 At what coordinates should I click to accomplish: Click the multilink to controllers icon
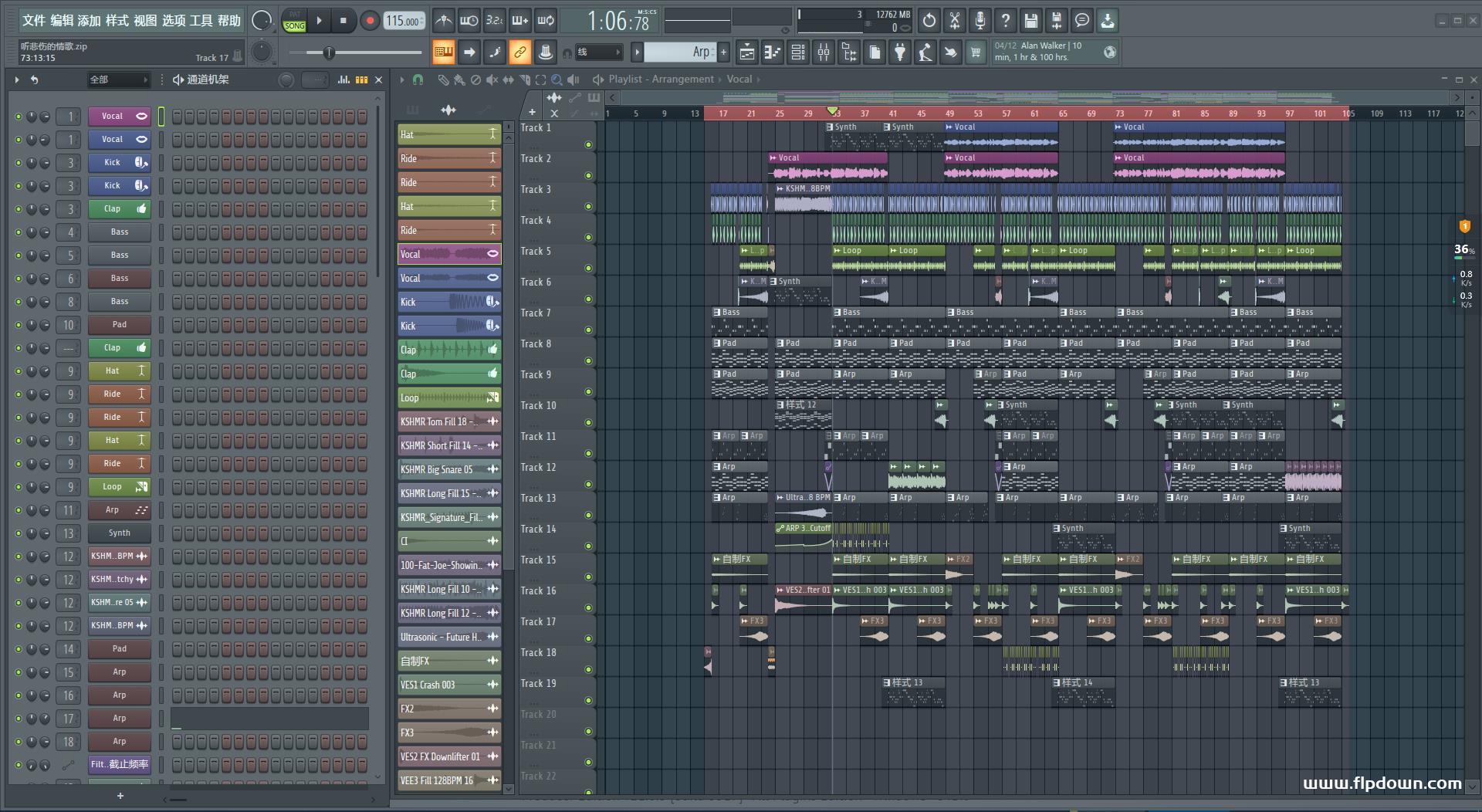click(546, 52)
